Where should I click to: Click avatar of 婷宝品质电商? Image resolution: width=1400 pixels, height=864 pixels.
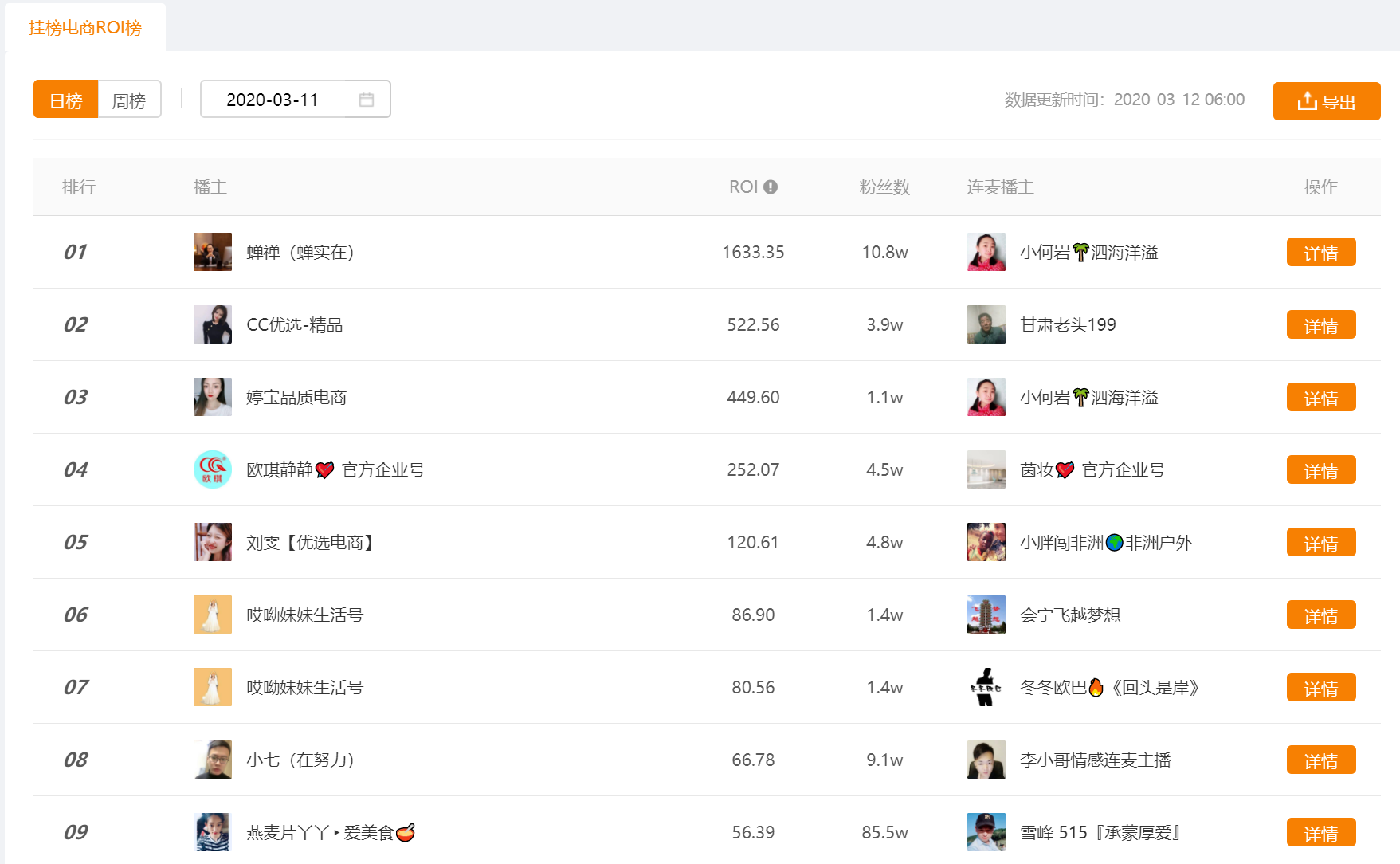(213, 397)
